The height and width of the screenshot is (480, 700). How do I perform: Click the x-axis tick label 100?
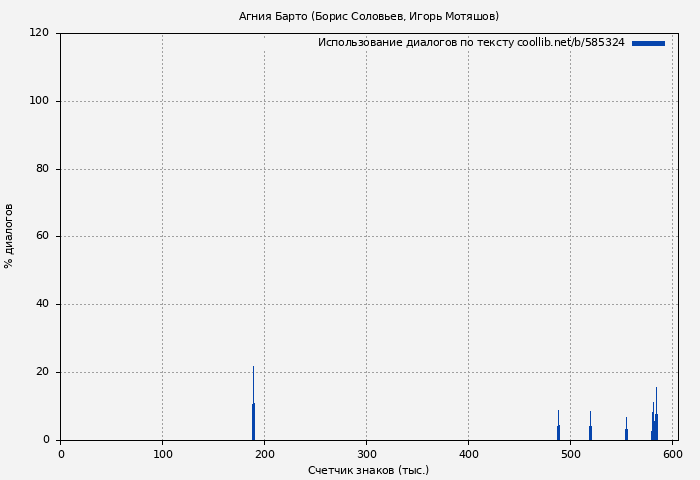coord(162,454)
